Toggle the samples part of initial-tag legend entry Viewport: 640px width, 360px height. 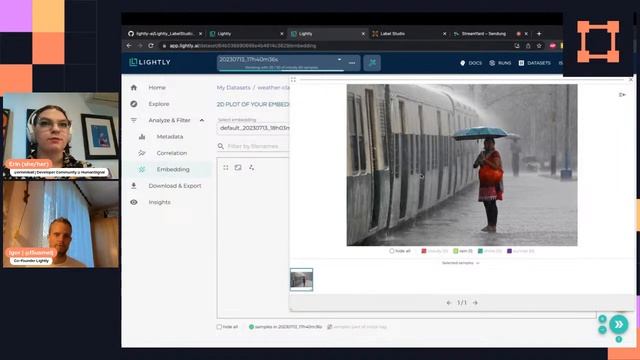357,327
